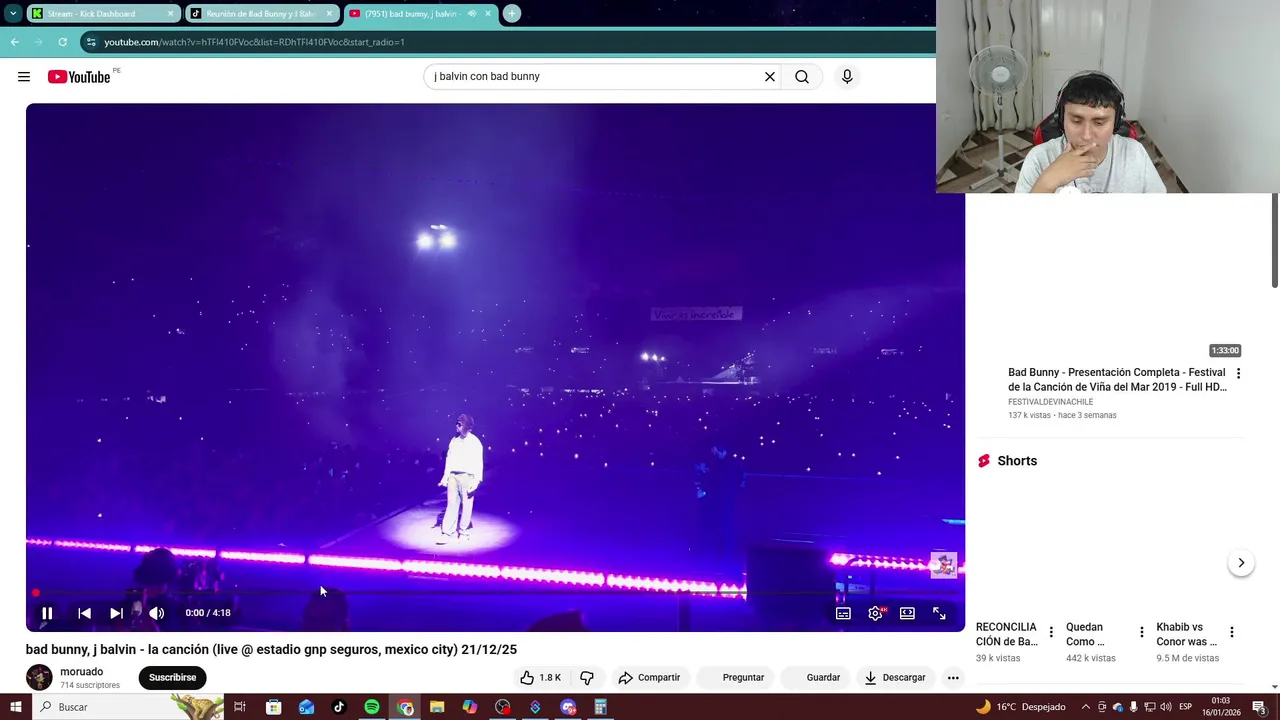Save the video with Guardar
Viewport: 1280px width, 720px height.
point(814,678)
